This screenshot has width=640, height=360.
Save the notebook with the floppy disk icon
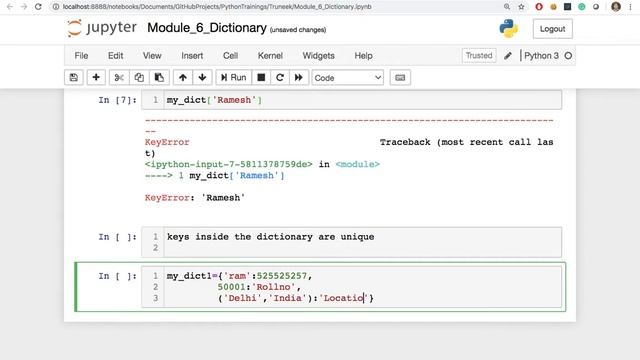(x=73, y=78)
